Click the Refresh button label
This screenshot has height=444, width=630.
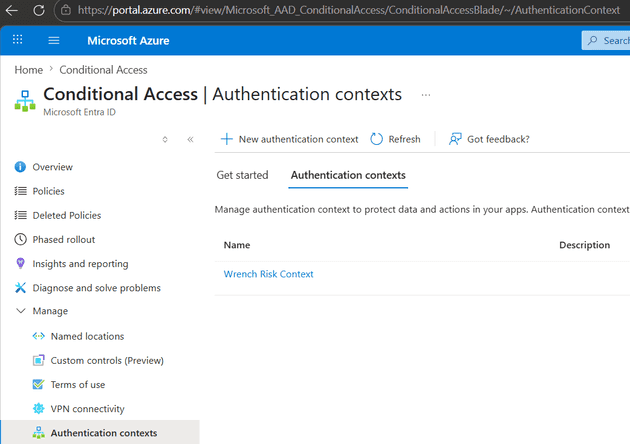pyautogui.click(x=404, y=139)
